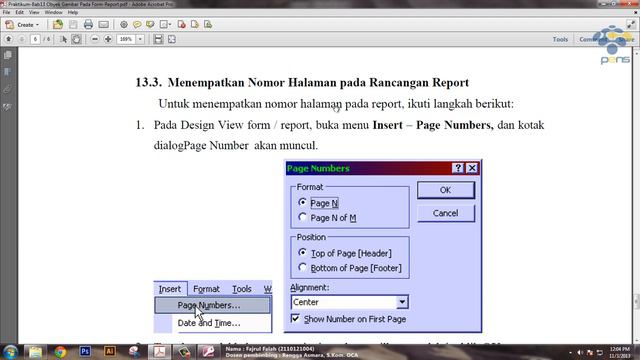640x360 pixels.
Task: Click OK in Page Numbers dialog
Action: coord(446,190)
